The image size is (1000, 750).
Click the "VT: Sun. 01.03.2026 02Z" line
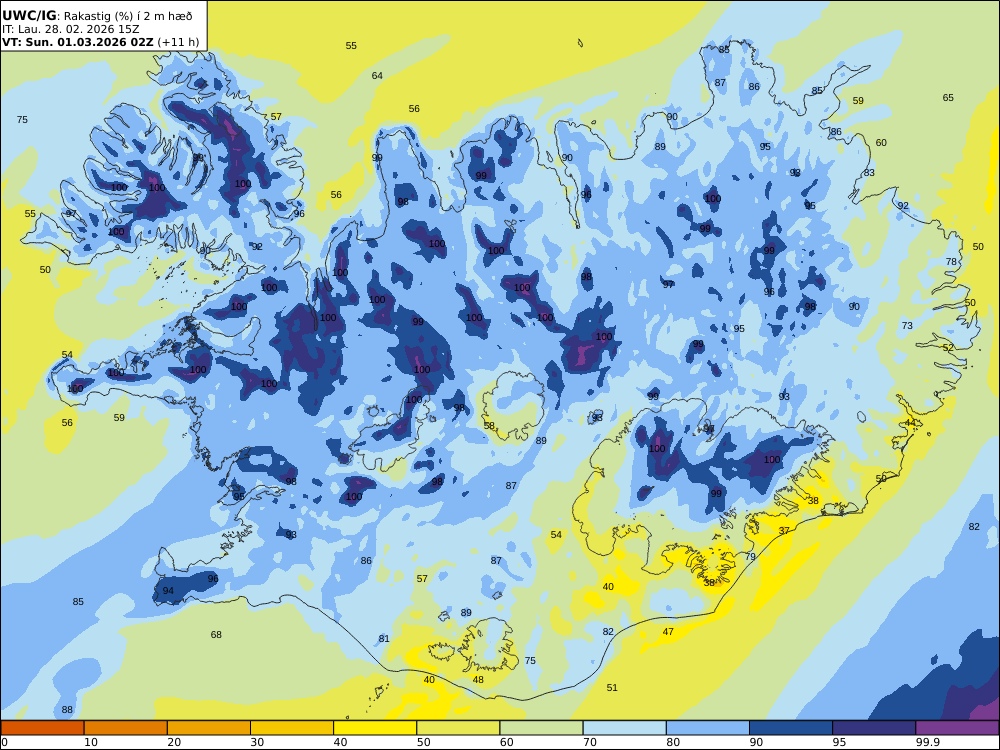point(78,42)
